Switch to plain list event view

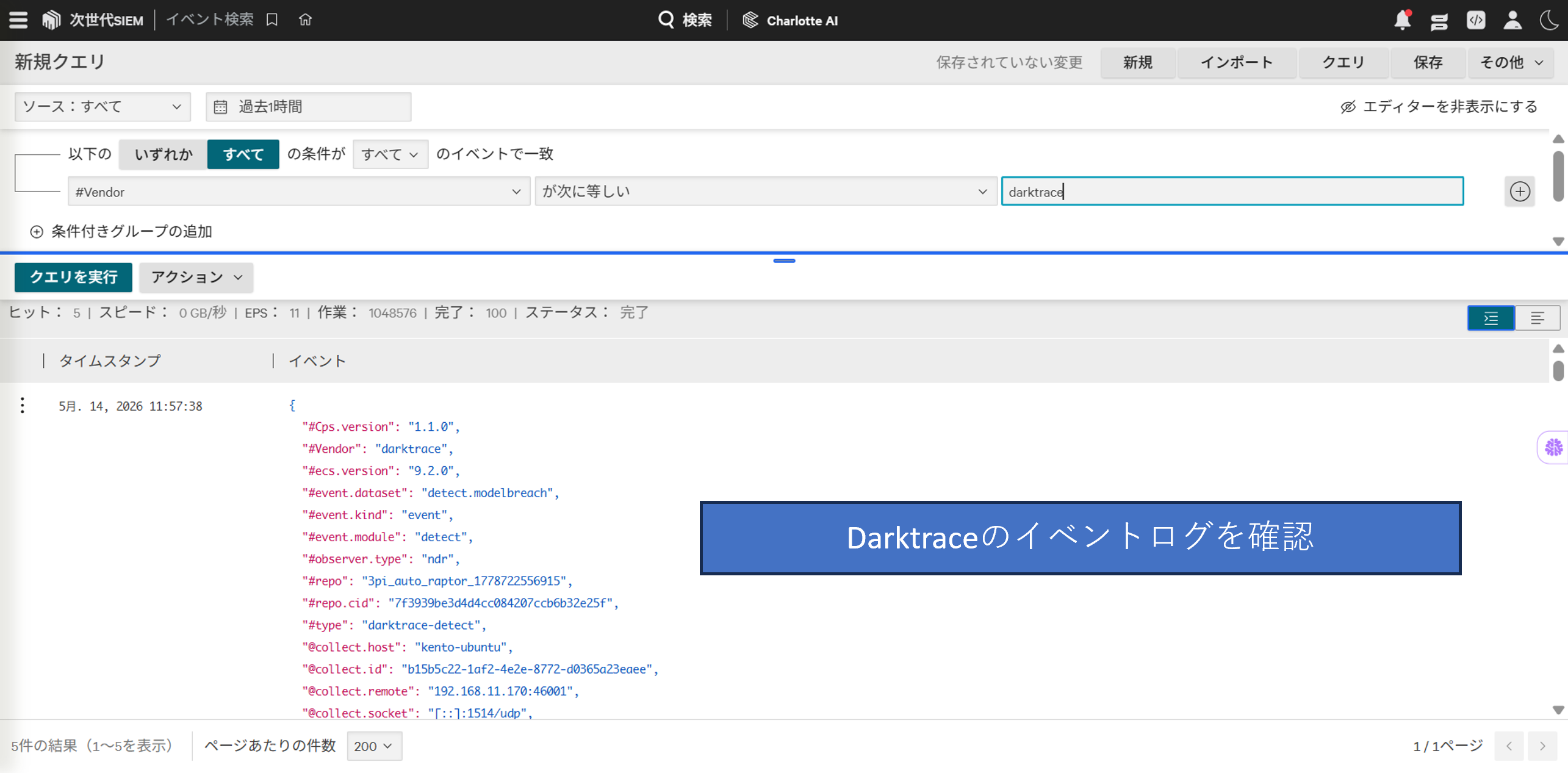point(1537,318)
